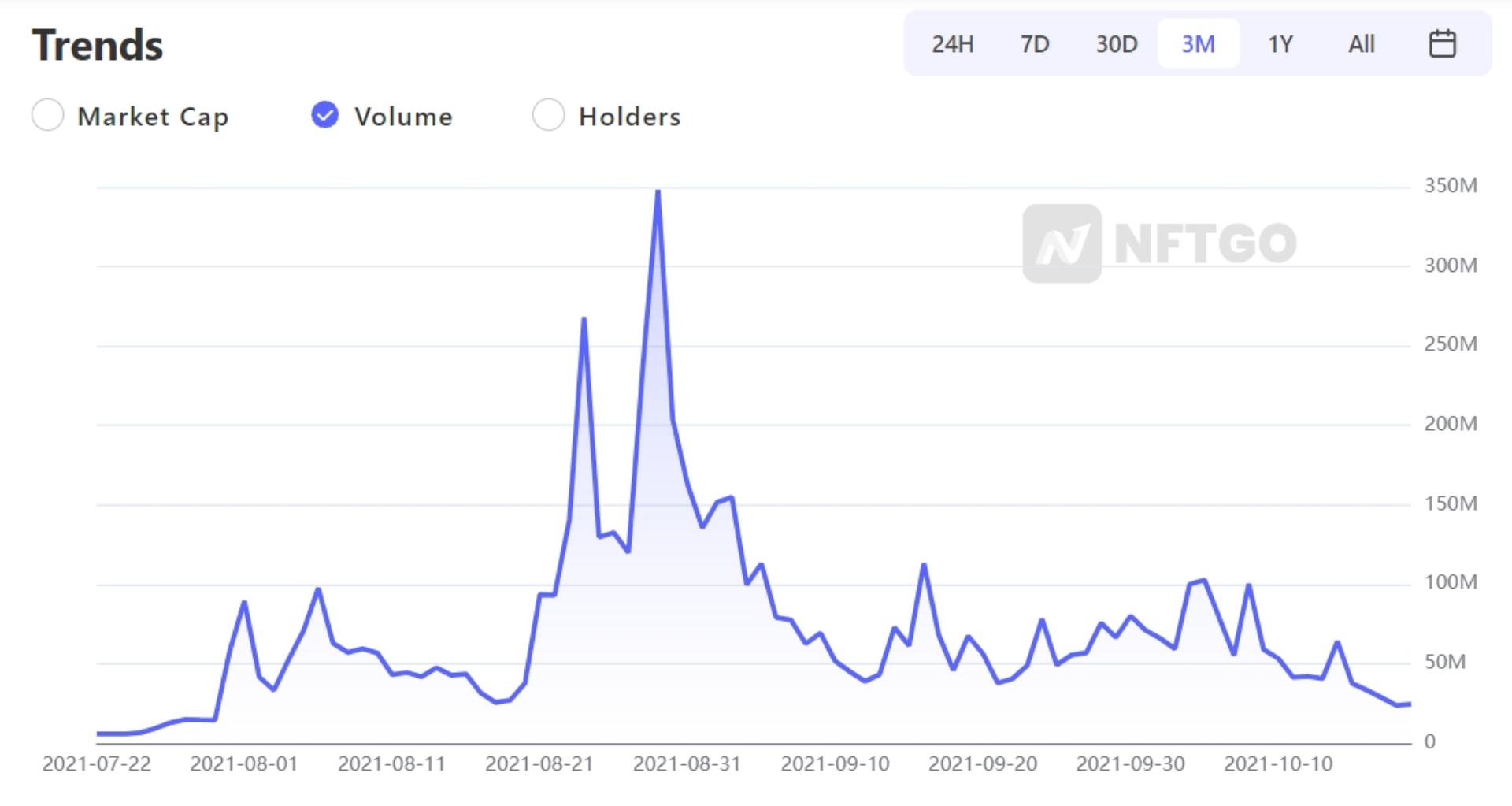Open the calendar date picker icon
This screenshot has height=806, width=1512.
click(x=1442, y=43)
